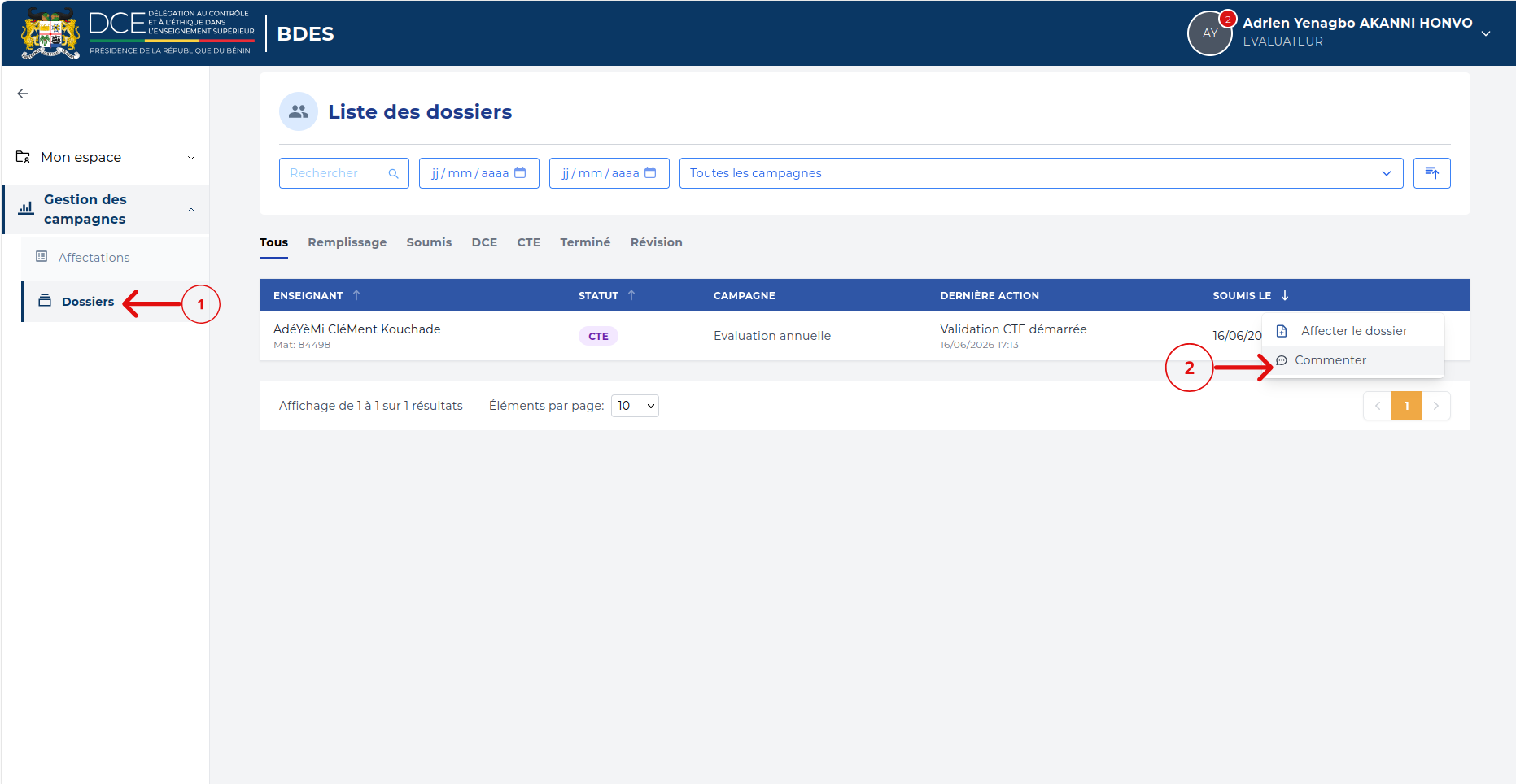Viewport: 1516px width, 784px height.
Task: Click the magnifier icon in the Rechercher field
Action: [x=393, y=173]
